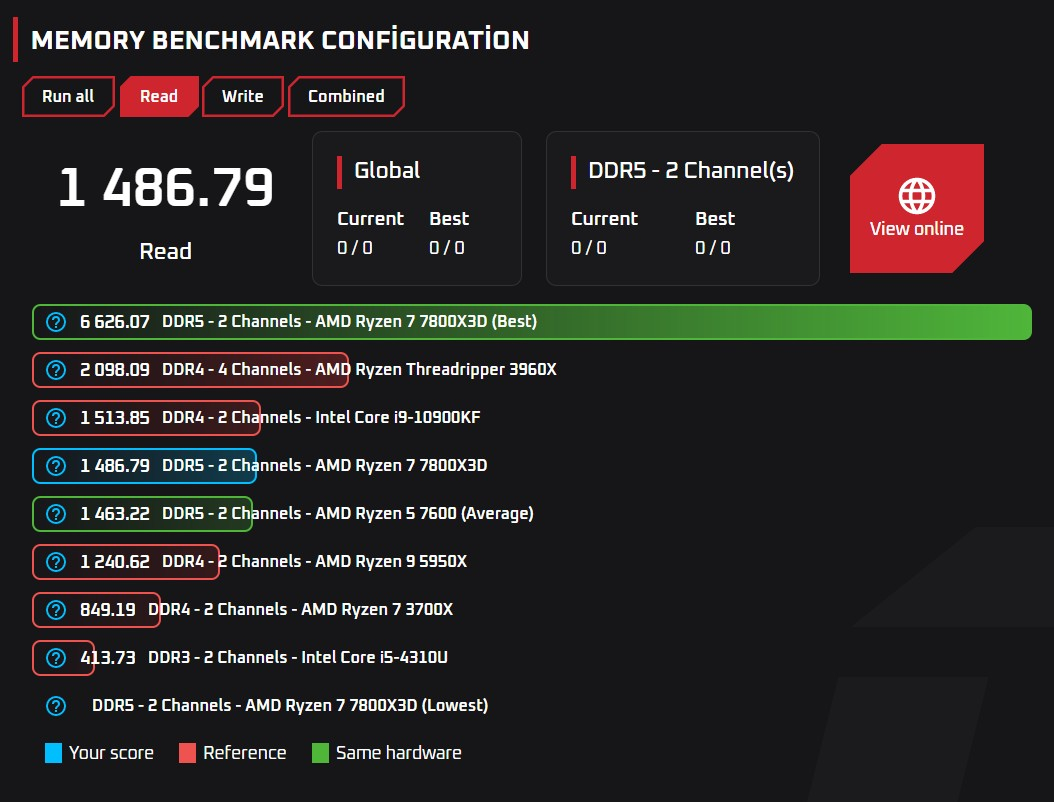This screenshot has height=802, width=1054.
Task: Open help icon next to 1 486.79 row
Action: [56, 466]
